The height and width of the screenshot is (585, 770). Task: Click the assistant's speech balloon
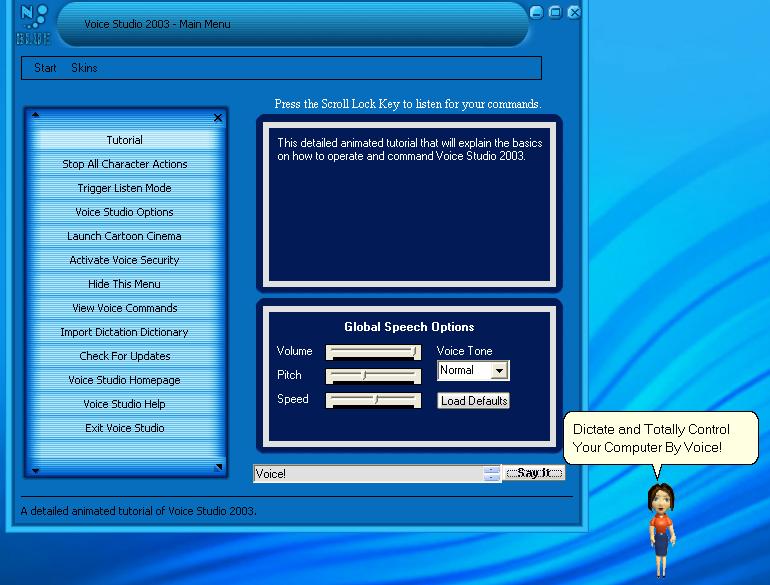(x=660, y=438)
